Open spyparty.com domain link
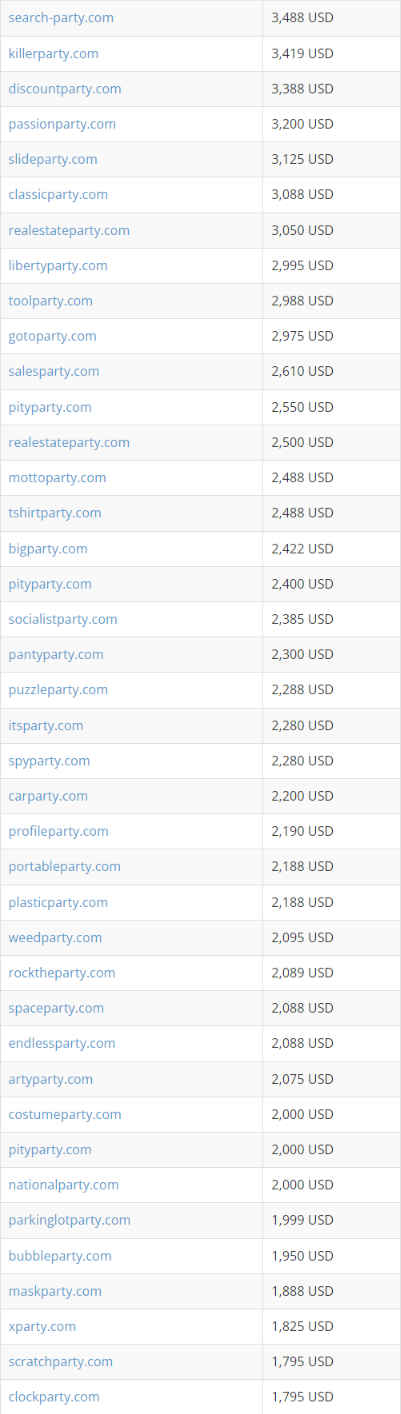 pyautogui.click(x=49, y=760)
